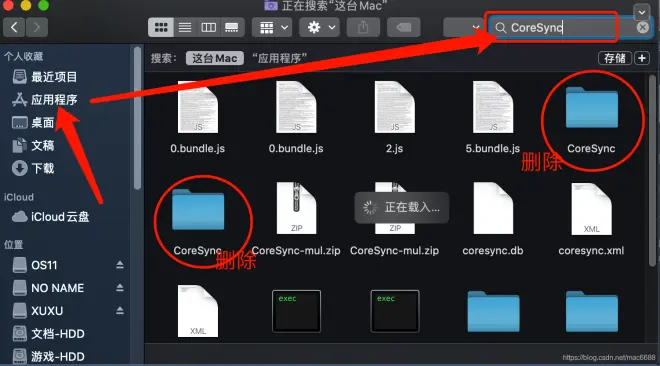Eject the OS11 volume
This screenshot has height=366, width=660.
[120, 265]
